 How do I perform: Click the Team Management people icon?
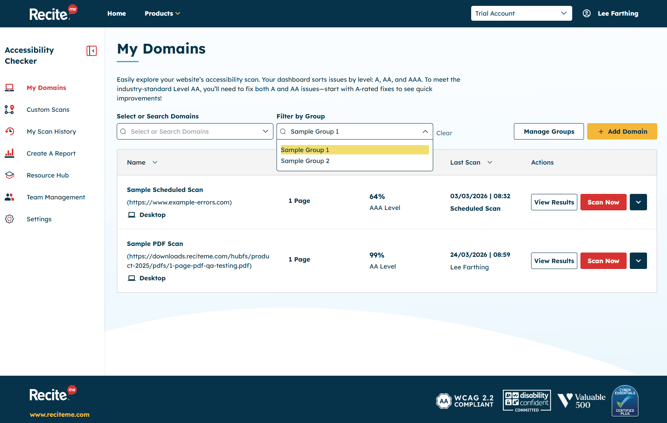click(x=10, y=197)
